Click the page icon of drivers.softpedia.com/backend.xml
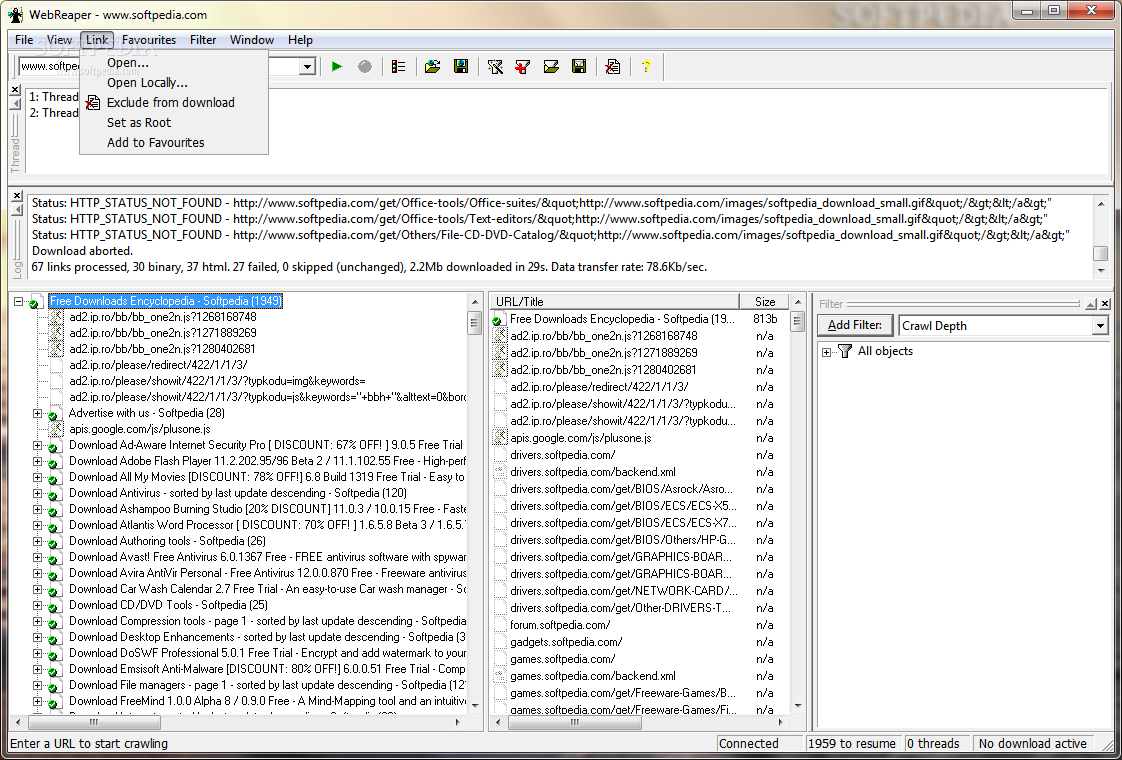This screenshot has width=1122, height=760. [x=499, y=472]
